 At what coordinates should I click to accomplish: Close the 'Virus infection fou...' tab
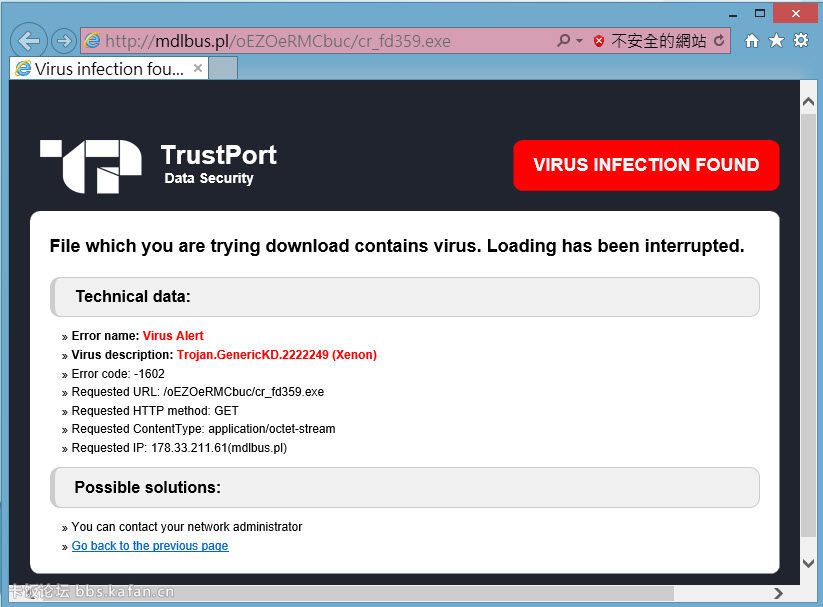198,68
